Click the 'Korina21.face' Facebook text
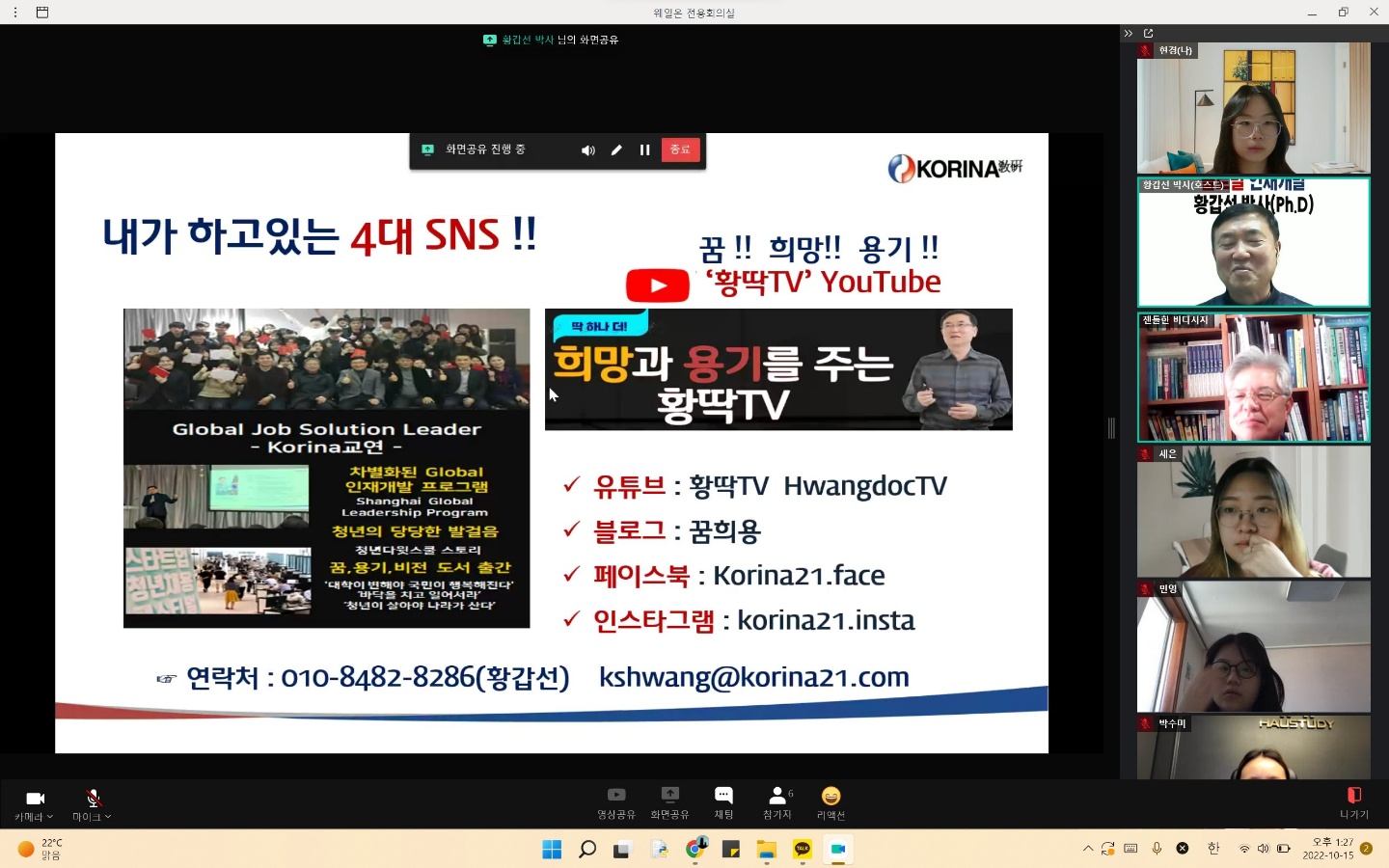The image size is (1389, 868). click(x=799, y=576)
